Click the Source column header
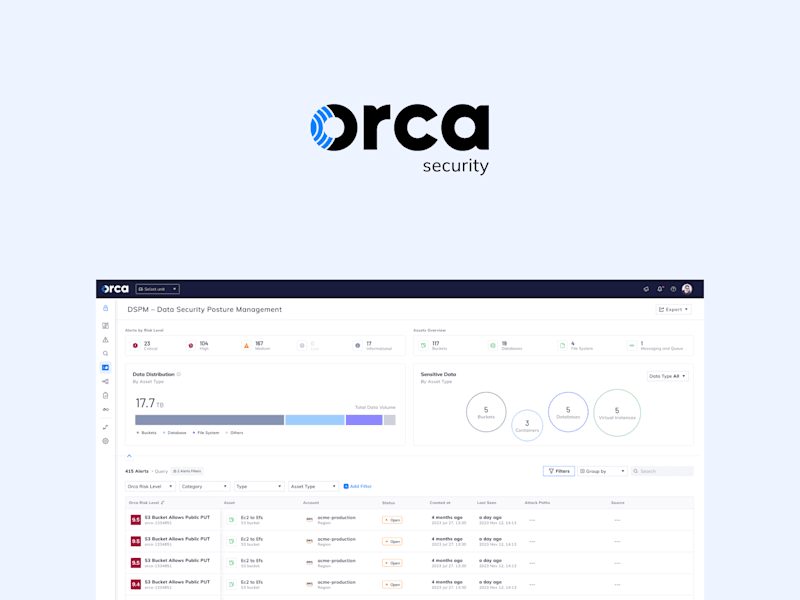 point(617,503)
